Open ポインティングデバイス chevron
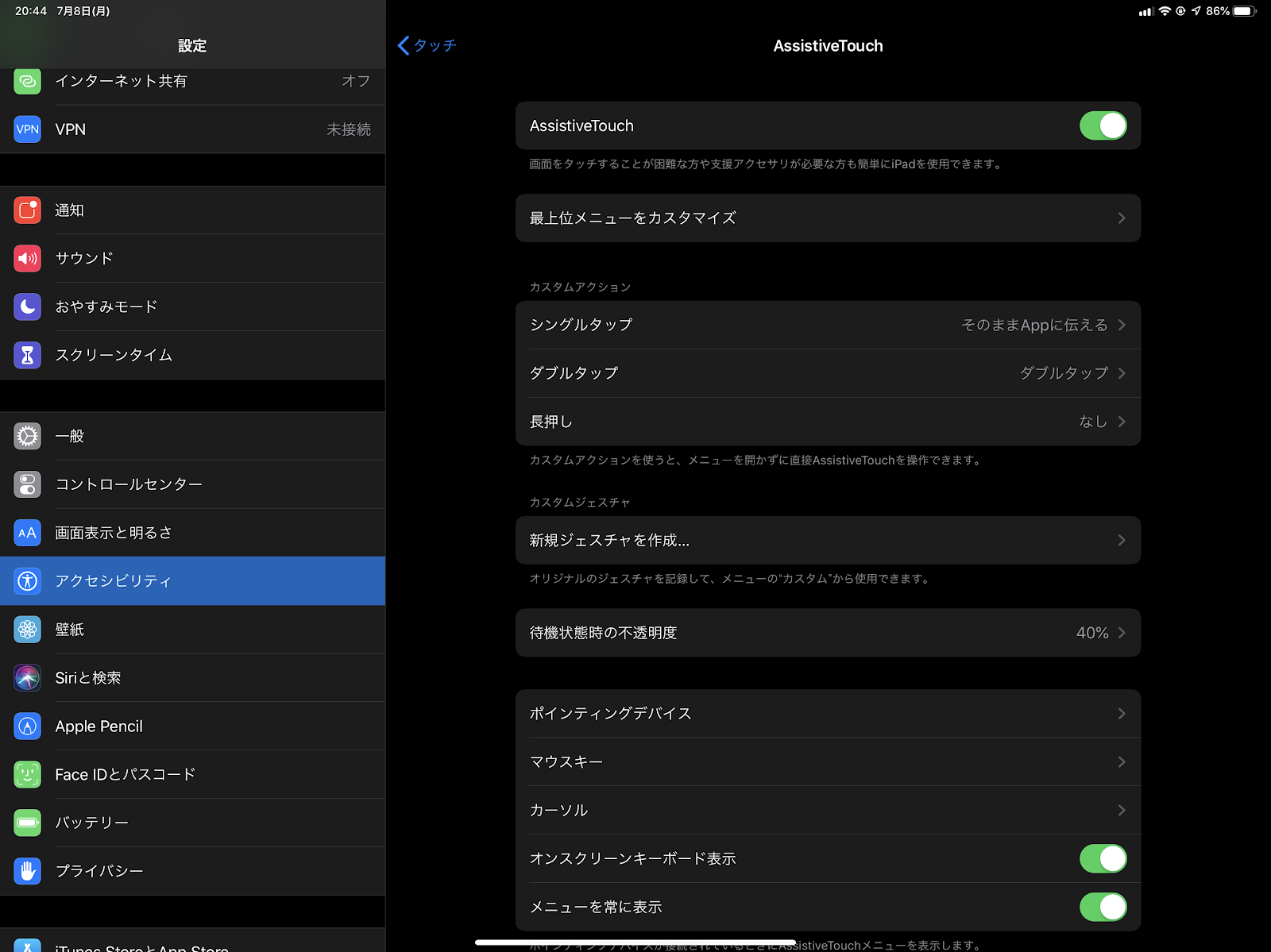The width and height of the screenshot is (1271, 952). 1122,713
